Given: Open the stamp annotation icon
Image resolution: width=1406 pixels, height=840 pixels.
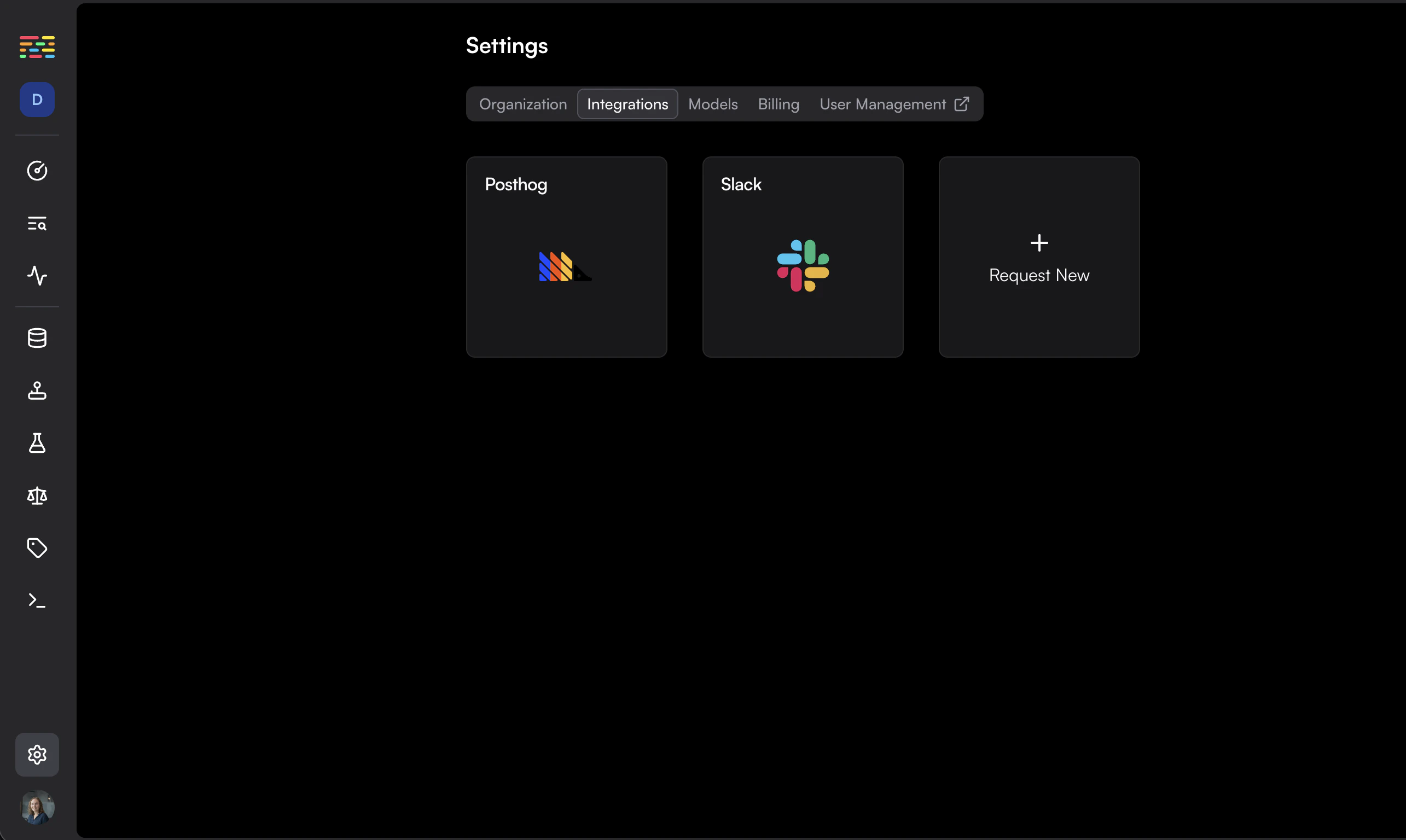Looking at the screenshot, I should pyautogui.click(x=37, y=390).
